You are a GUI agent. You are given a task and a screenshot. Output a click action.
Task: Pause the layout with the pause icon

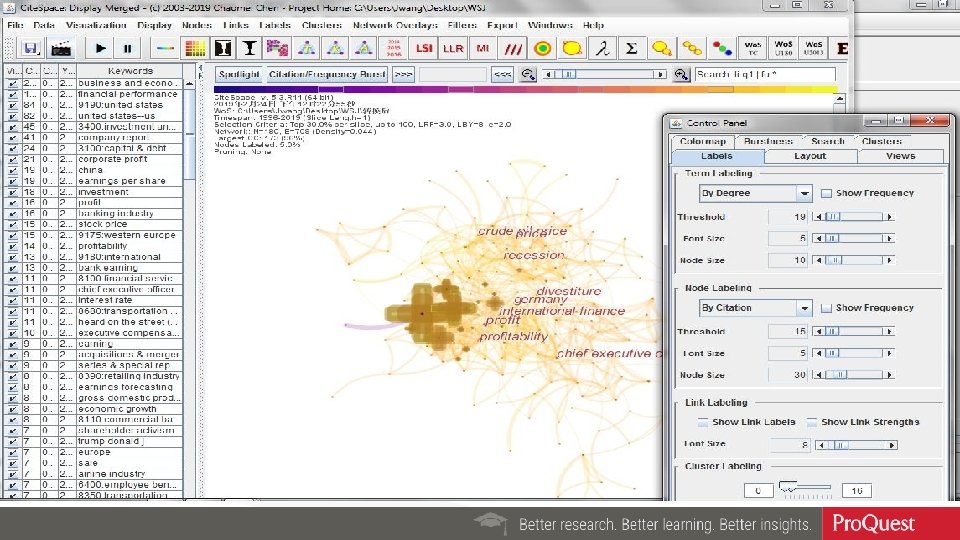[x=127, y=48]
